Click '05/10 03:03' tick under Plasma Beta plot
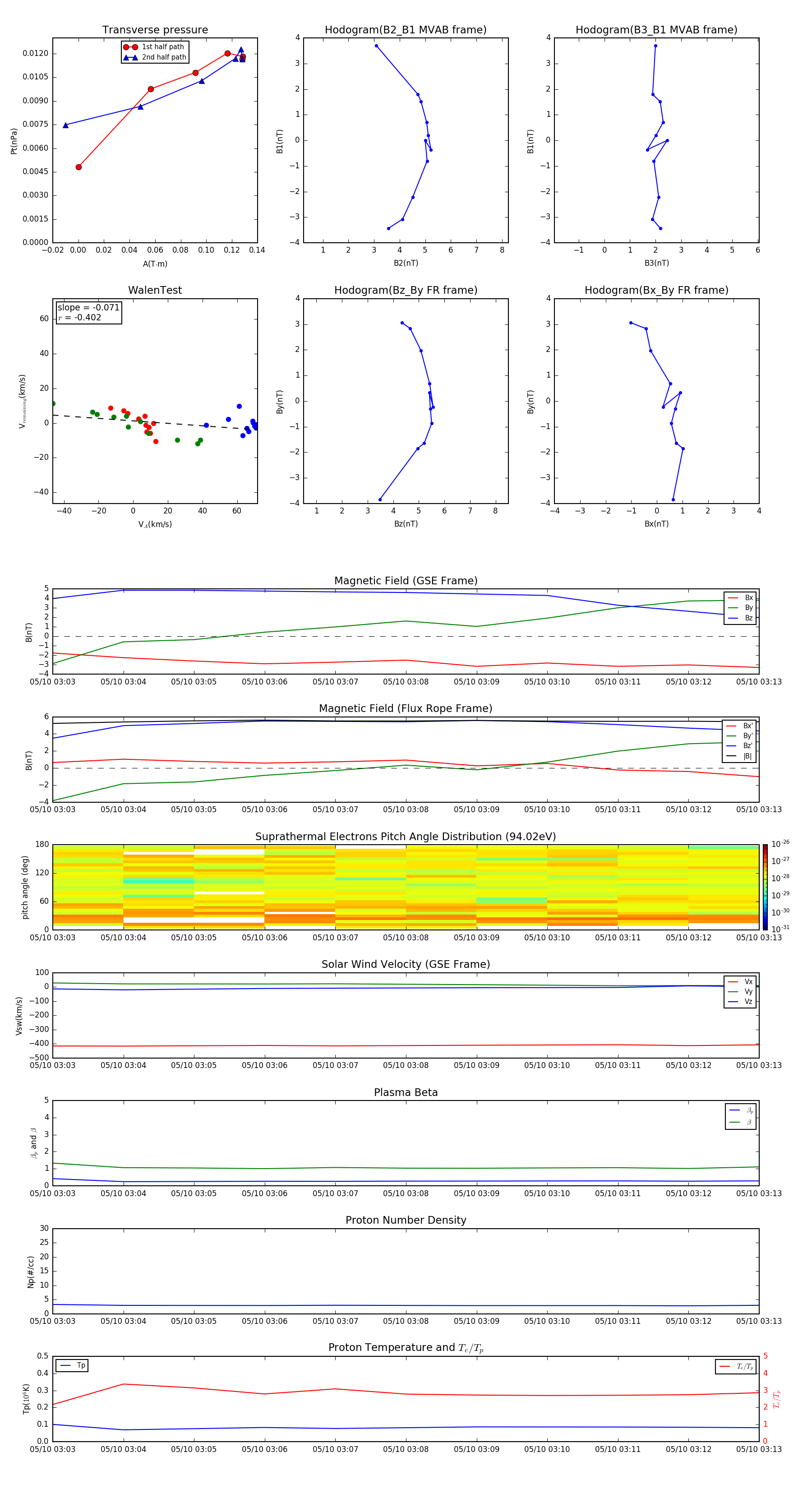The height and width of the screenshot is (1489, 812). (x=53, y=1193)
